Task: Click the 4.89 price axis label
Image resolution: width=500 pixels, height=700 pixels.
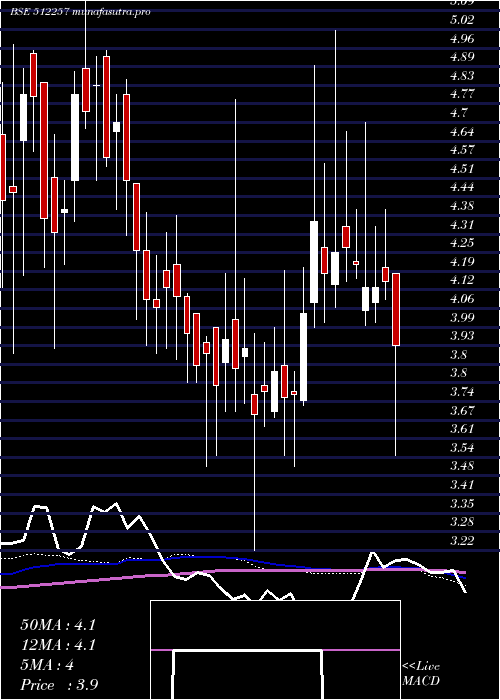Action: coord(462,57)
